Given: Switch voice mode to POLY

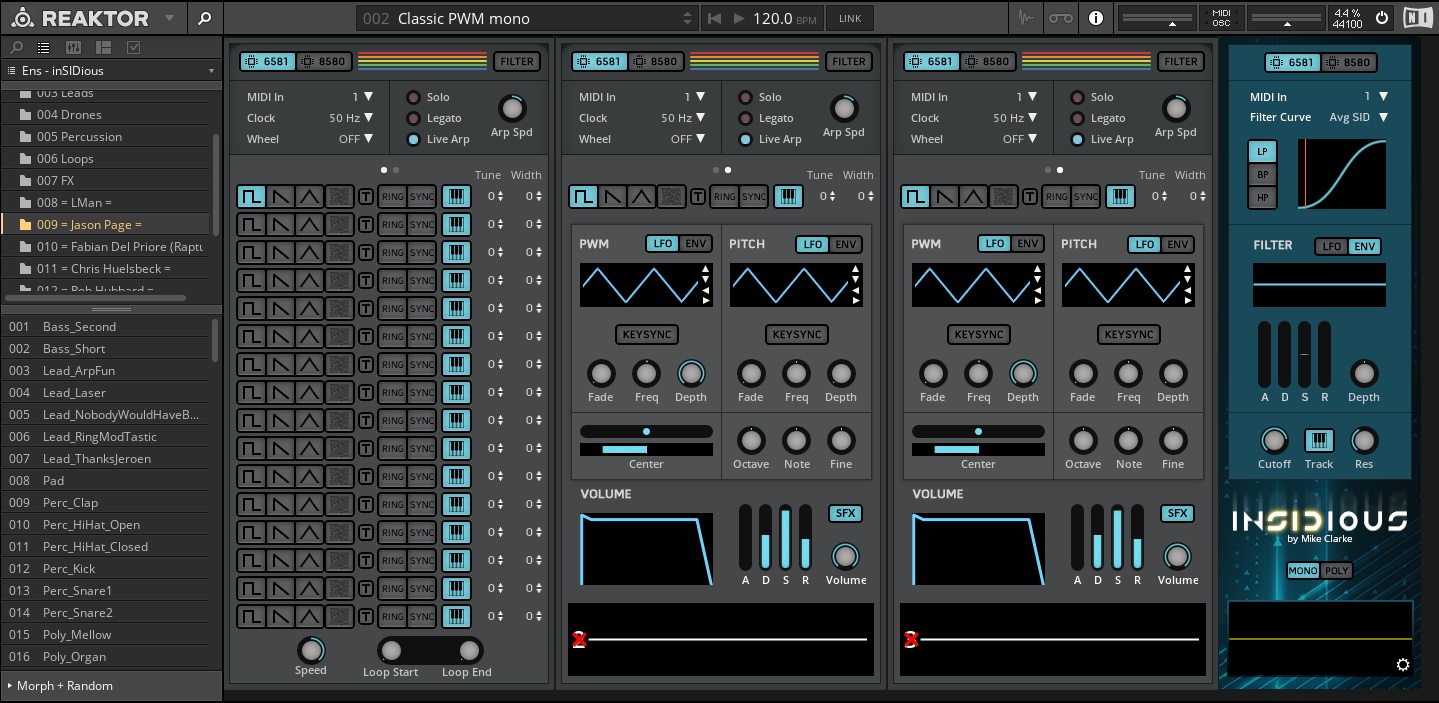Looking at the screenshot, I should (x=1337, y=571).
